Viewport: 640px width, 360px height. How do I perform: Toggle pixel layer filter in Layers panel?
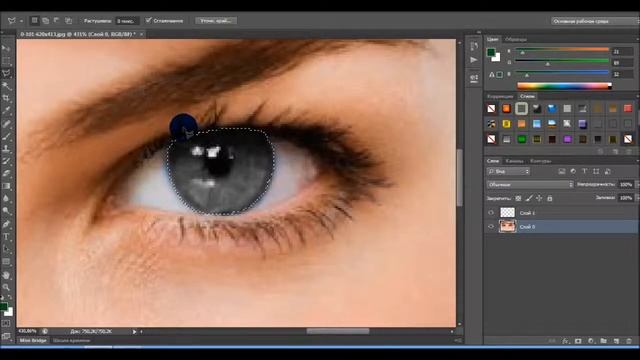pos(562,171)
